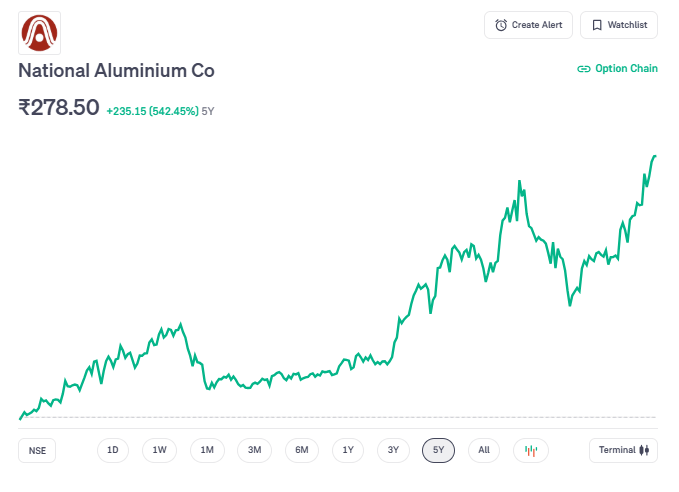Image resolution: width=679 pixels, height=492 pixels.
Task: Switch chart to 6M period
Action: tap(302, 451)
